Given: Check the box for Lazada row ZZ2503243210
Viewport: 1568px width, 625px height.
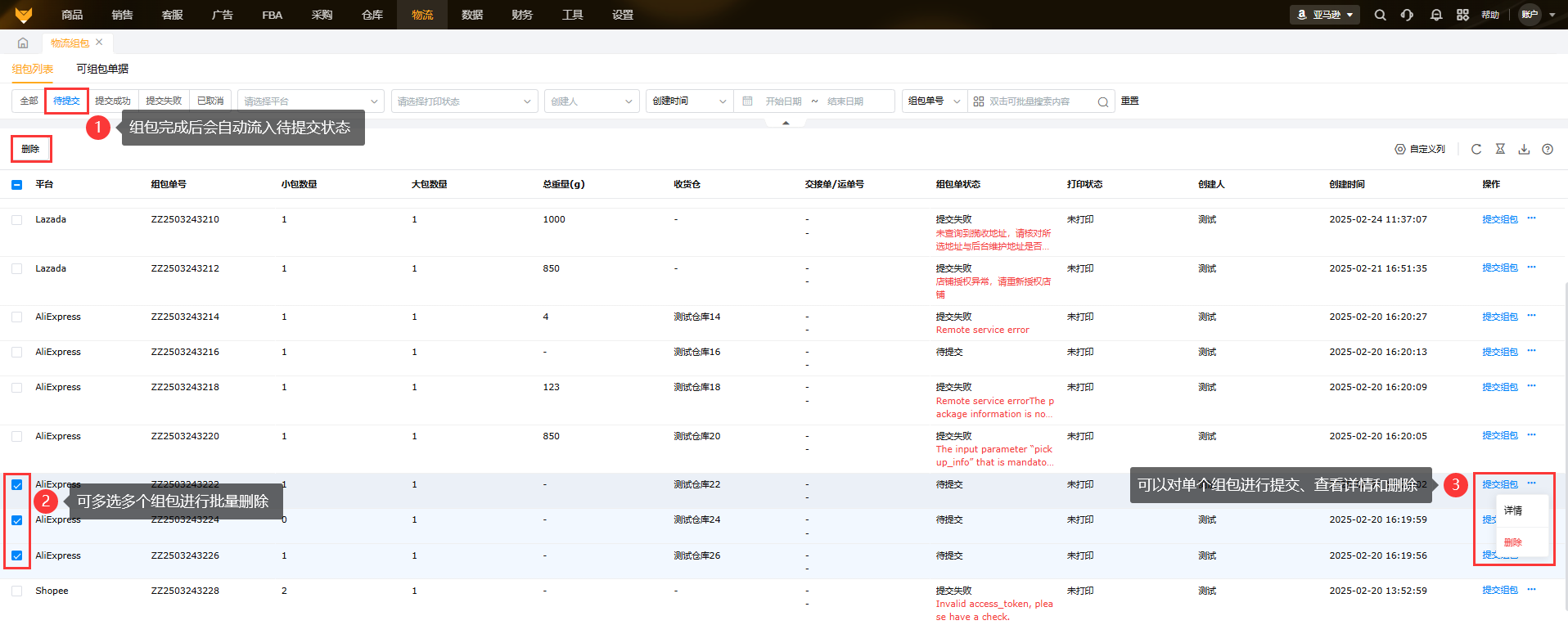Looking at the screenshot, I should tap(17, 220).
